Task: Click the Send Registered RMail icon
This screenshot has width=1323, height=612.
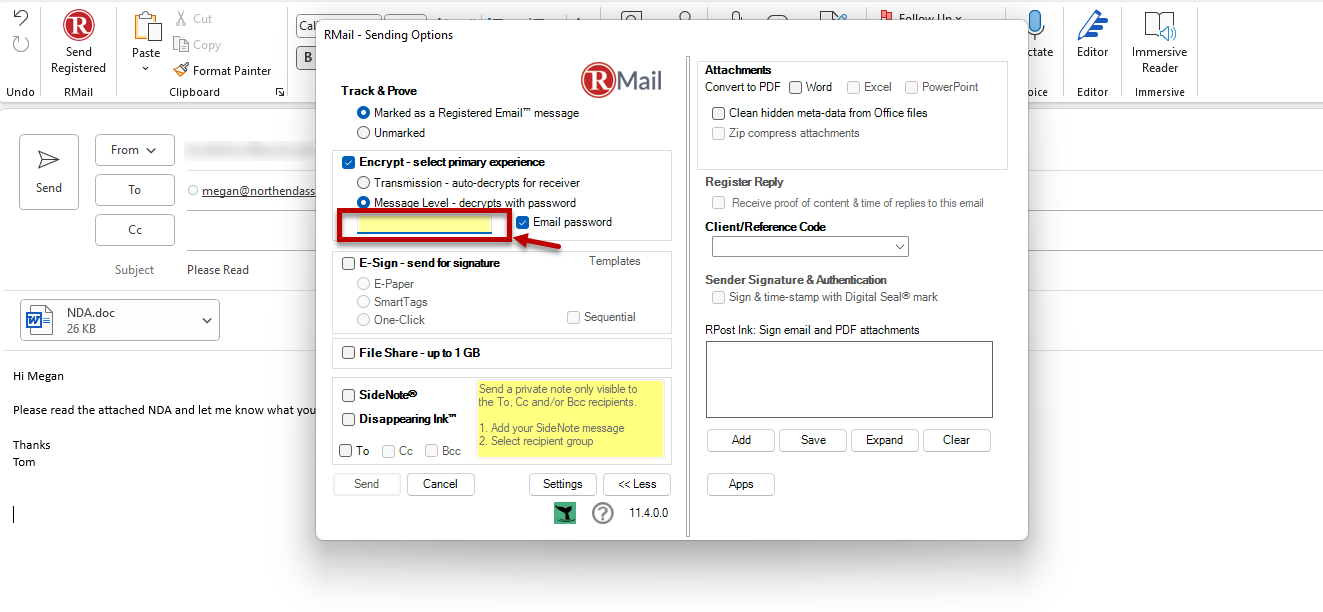Action: (78, 25)
